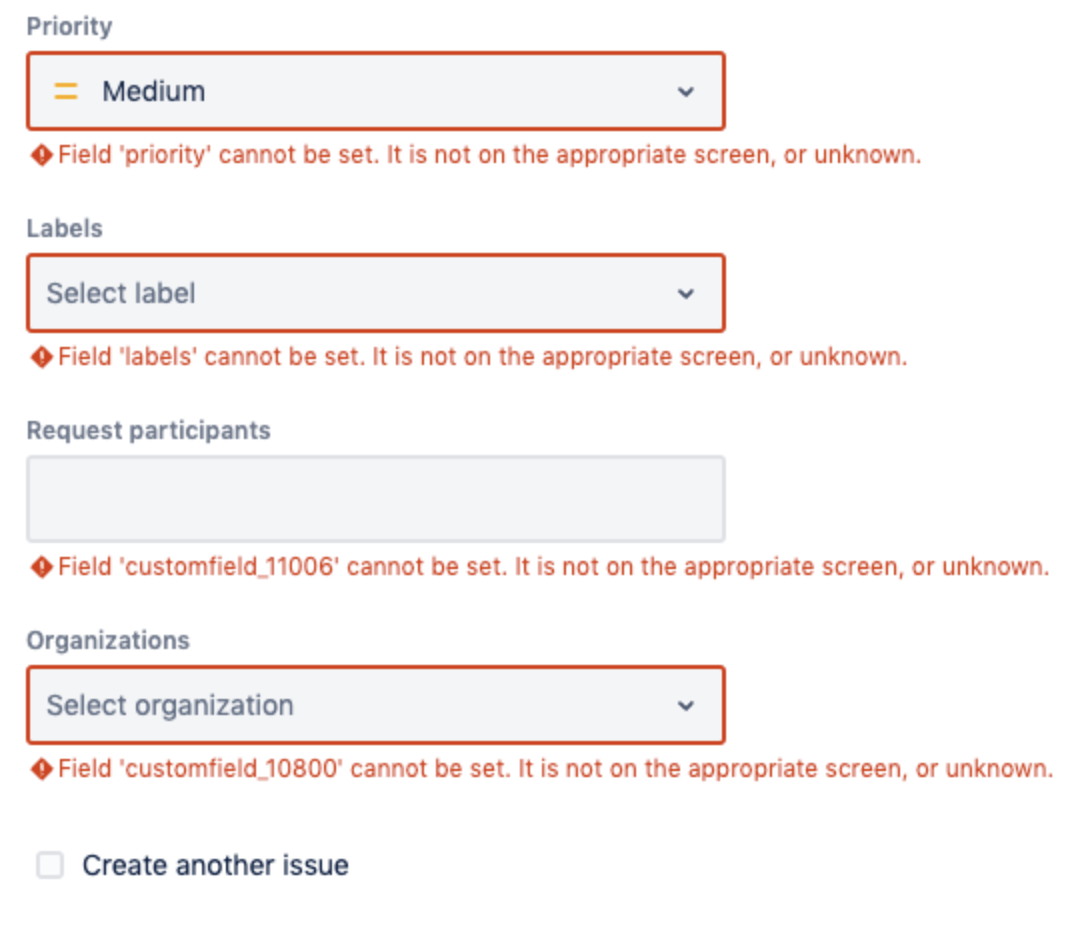Click the Organizations dropdown chevron arrow

click(686, 706)
